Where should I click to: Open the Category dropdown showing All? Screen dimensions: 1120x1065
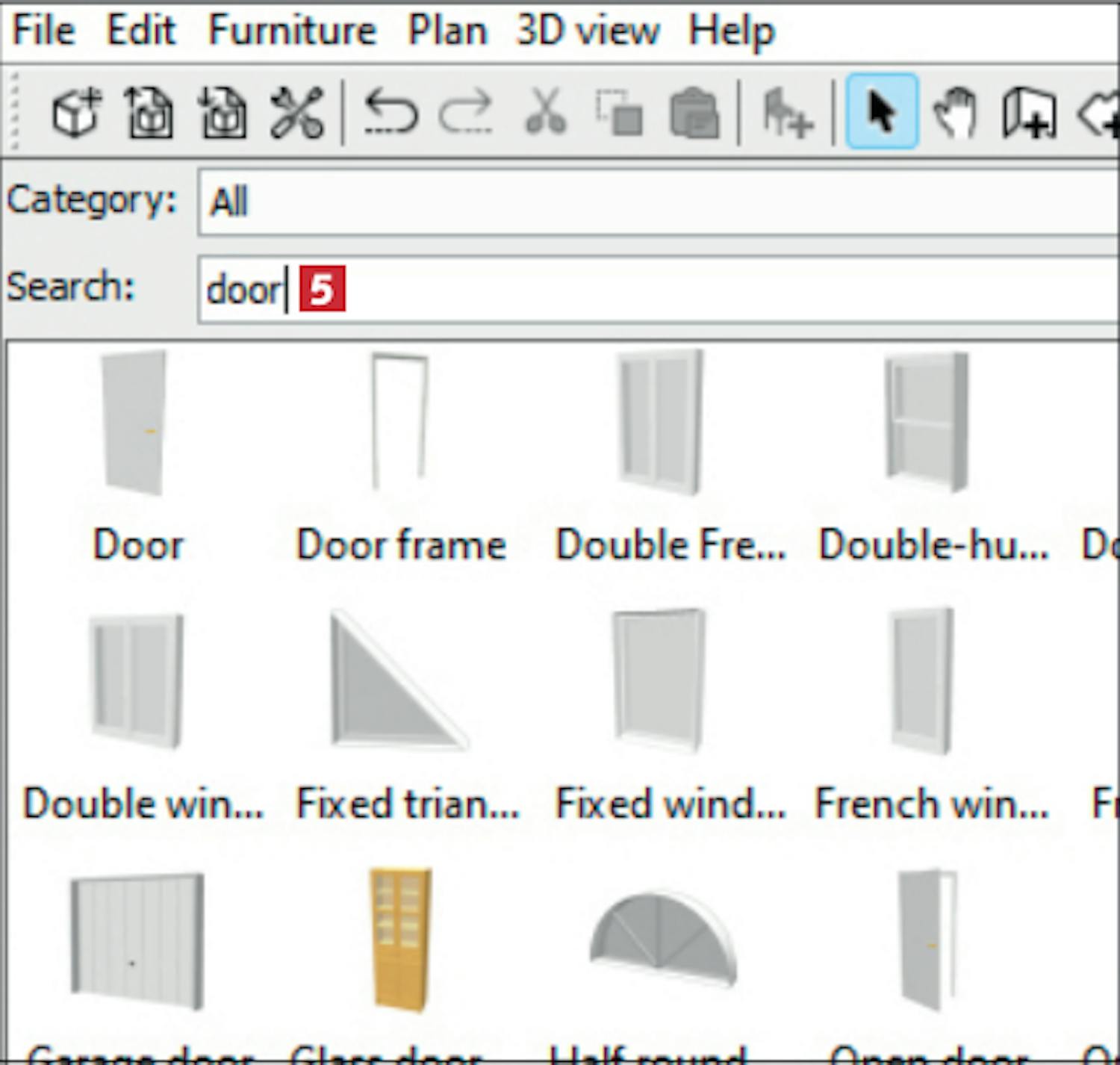coord(659,202)
